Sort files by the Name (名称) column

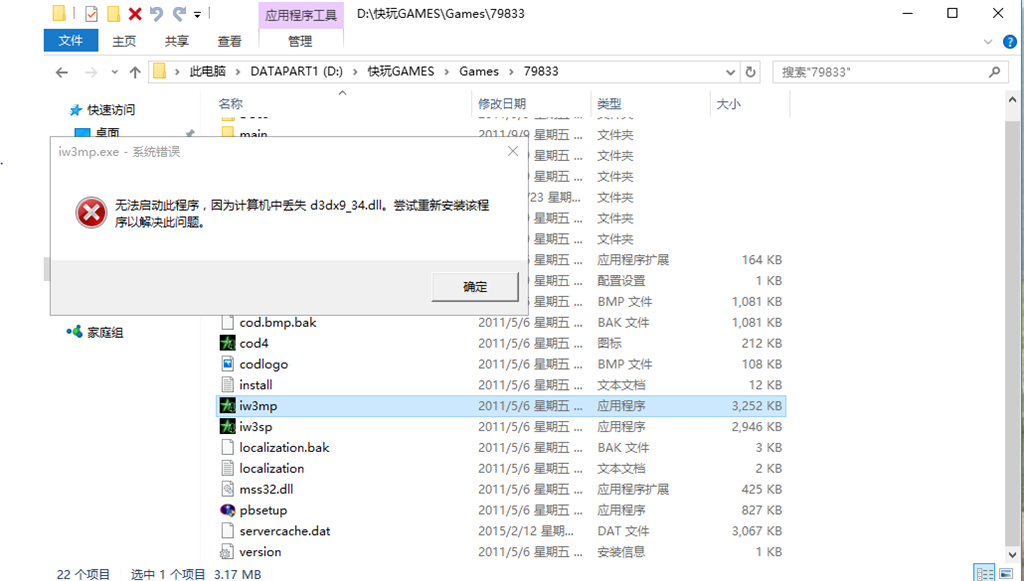click(230, 104)
